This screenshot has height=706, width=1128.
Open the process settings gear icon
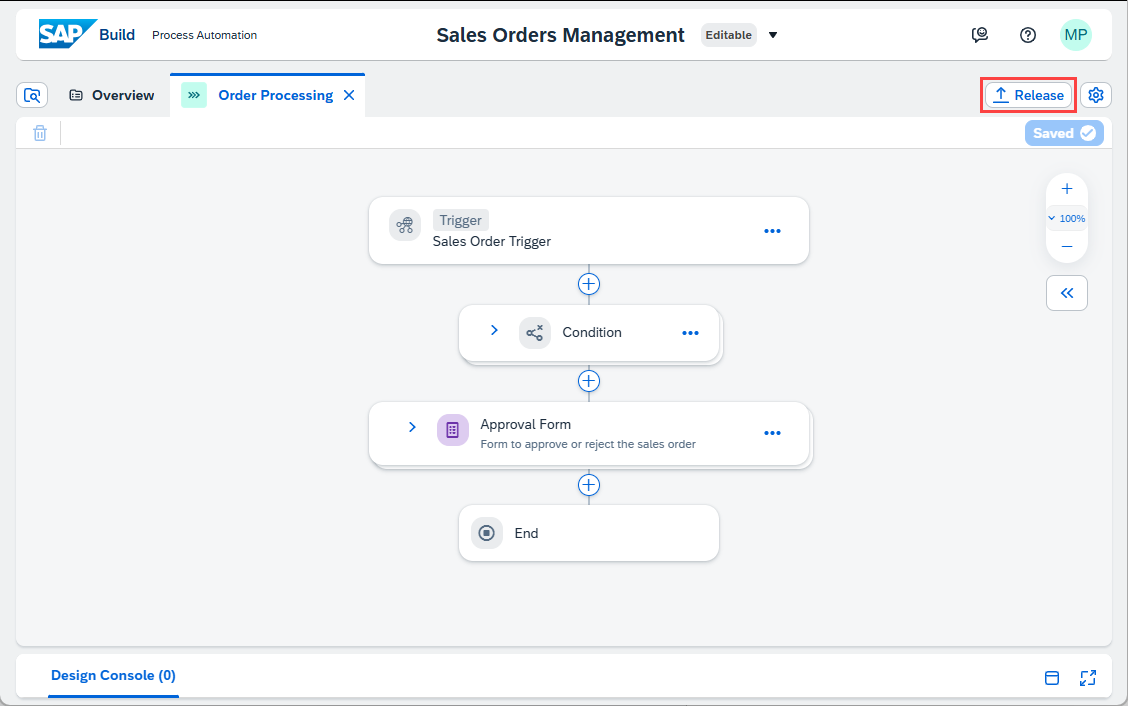(1096, 95)
